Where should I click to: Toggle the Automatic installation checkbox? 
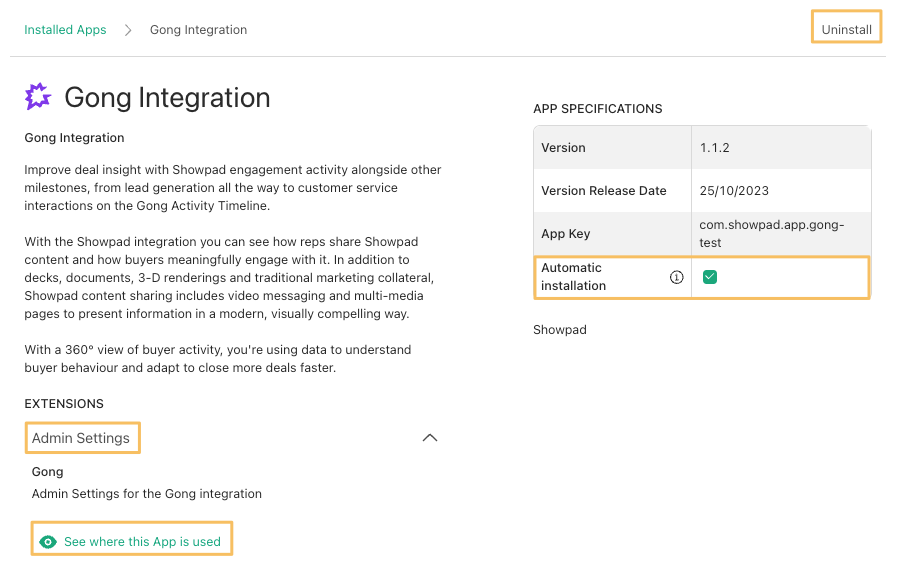coord(709,277)
